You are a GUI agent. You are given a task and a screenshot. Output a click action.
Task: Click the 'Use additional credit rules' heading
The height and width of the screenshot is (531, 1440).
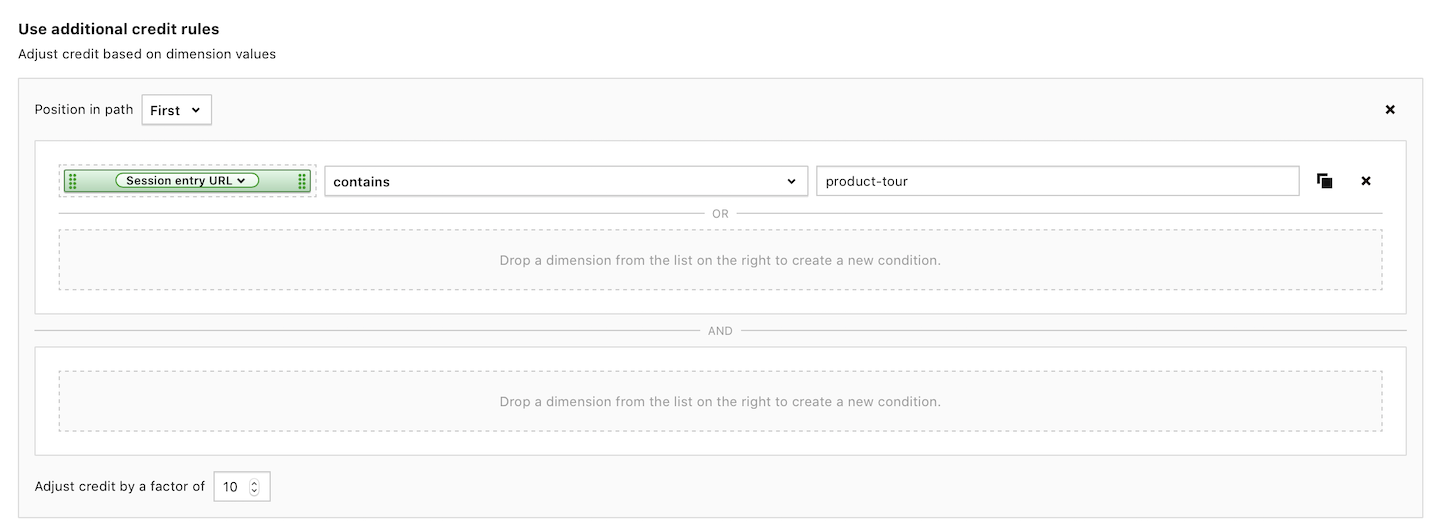click(118, 29)
